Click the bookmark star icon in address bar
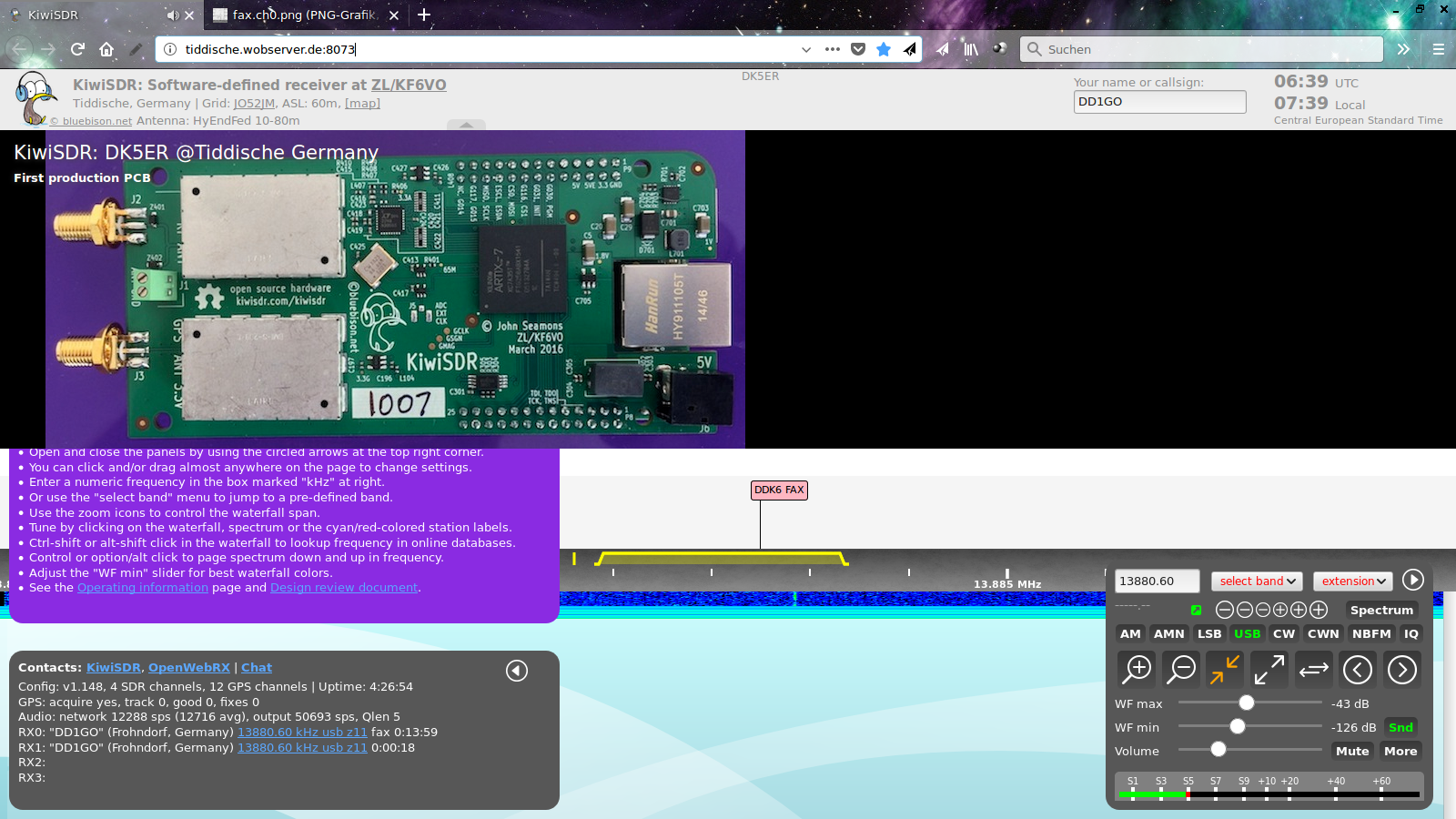The image size is (1456, 819). pos(883,49)
